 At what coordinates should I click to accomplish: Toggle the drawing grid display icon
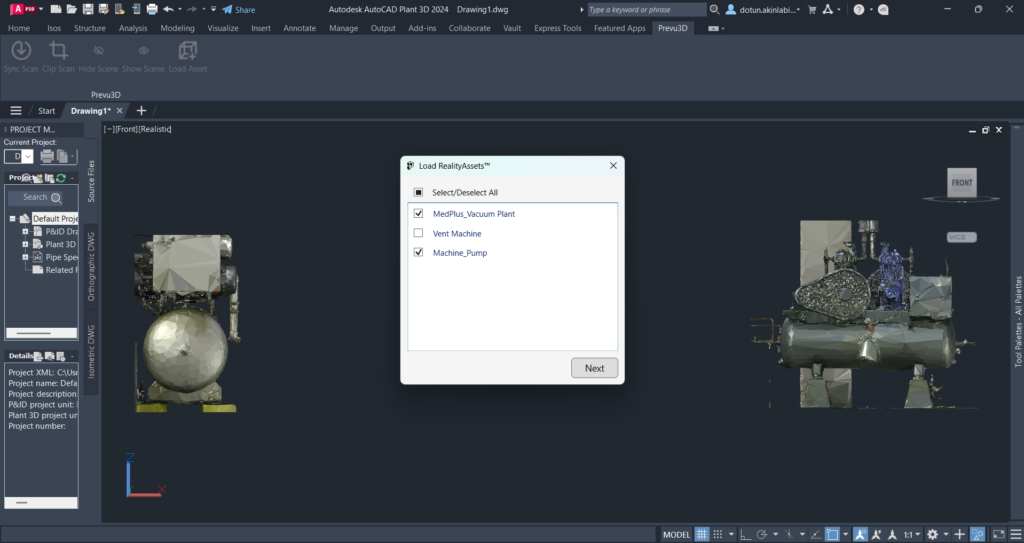click(x=702, y=534)
